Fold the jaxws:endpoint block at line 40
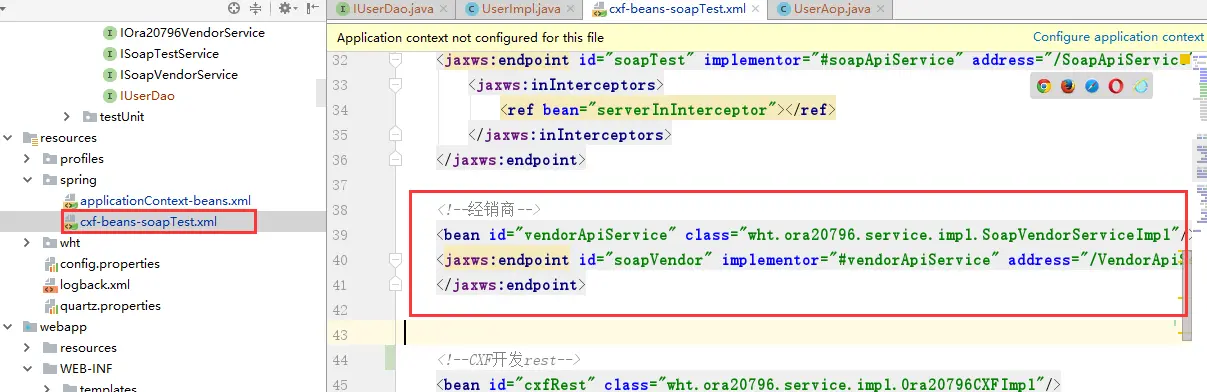 tap(395, 260)
